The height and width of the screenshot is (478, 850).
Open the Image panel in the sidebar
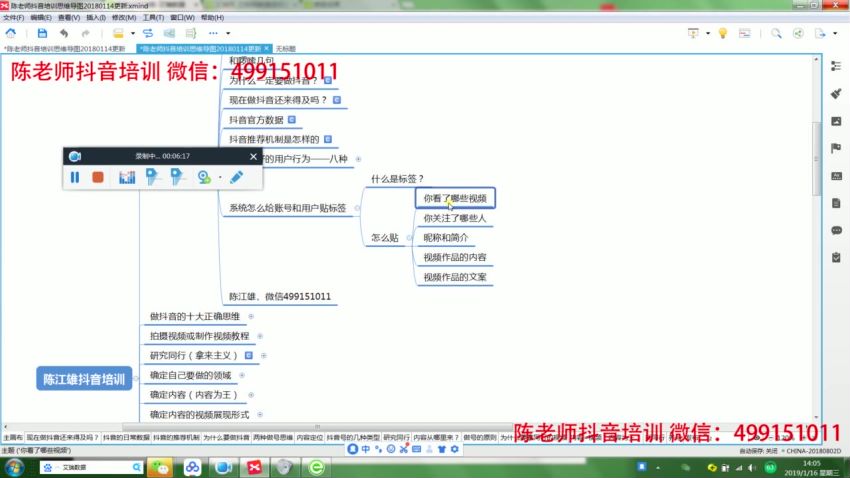point(836,121)
